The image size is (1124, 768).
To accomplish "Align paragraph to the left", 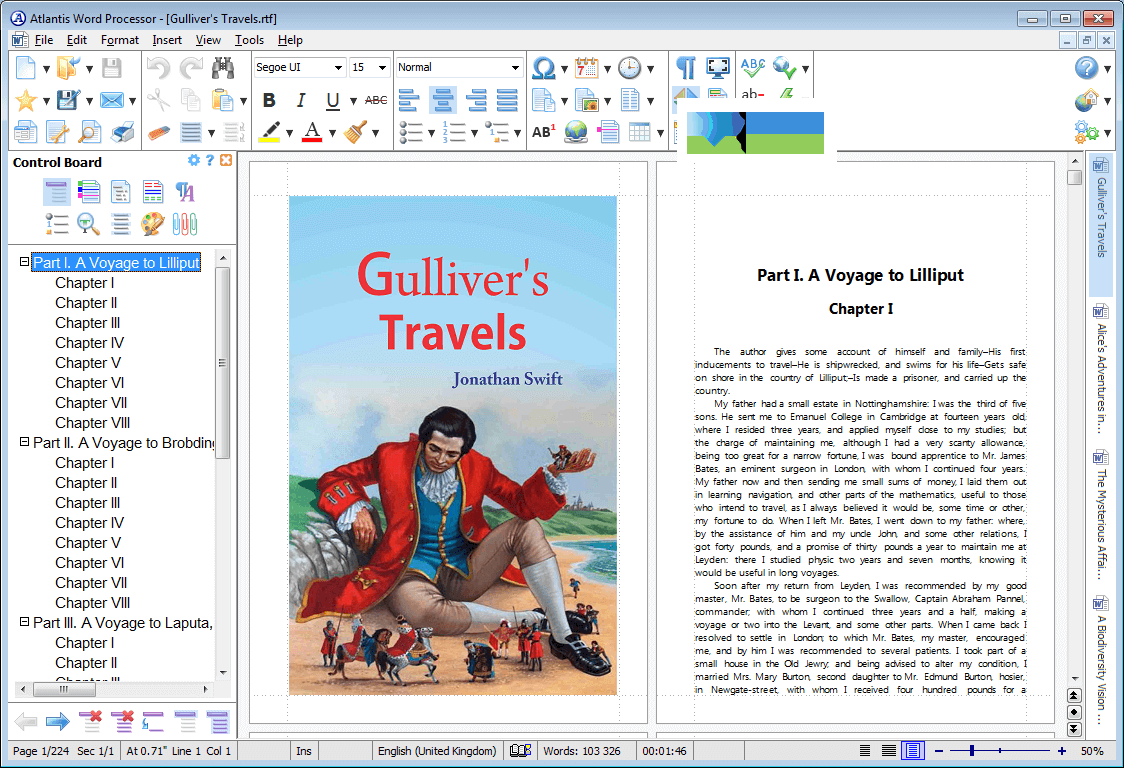I will [409, 100].
